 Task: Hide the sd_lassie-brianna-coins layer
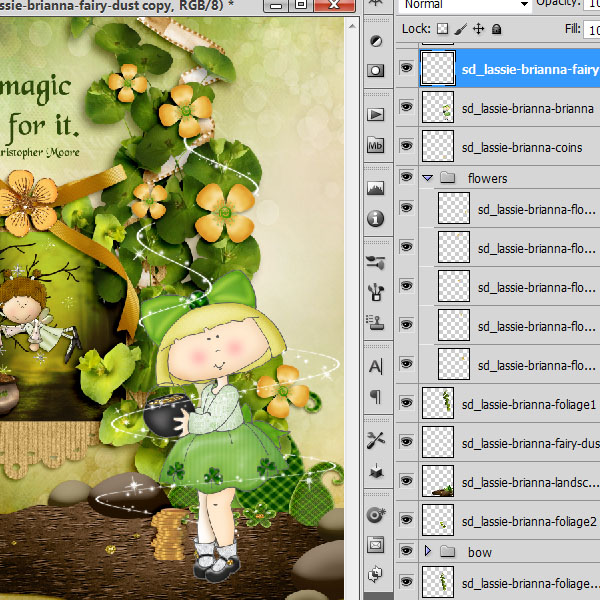pyautogui.click(x=406, y=145)
